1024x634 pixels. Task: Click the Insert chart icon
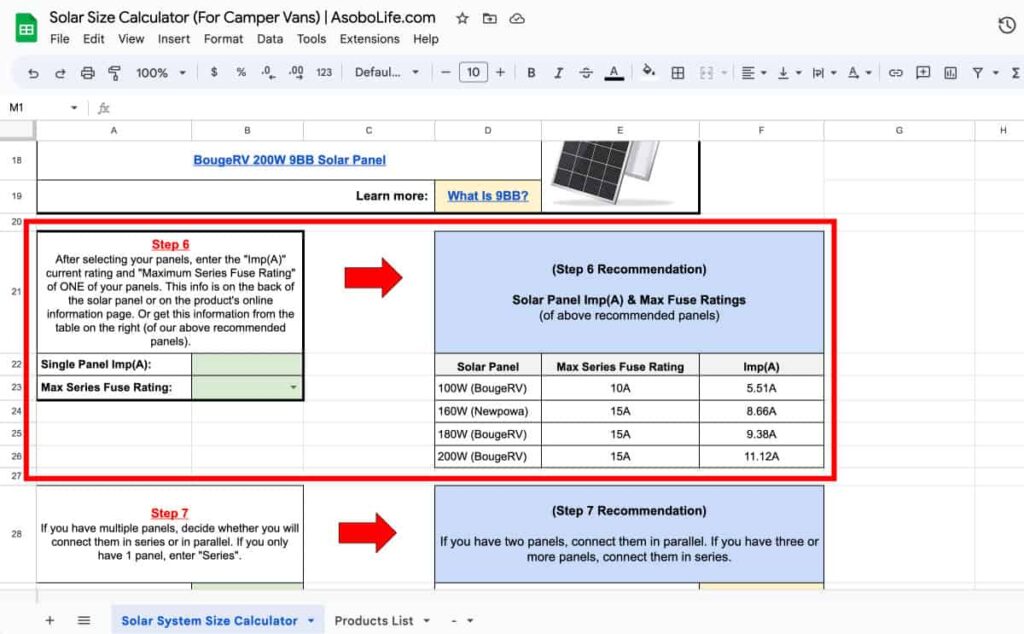tap(950, 72)
